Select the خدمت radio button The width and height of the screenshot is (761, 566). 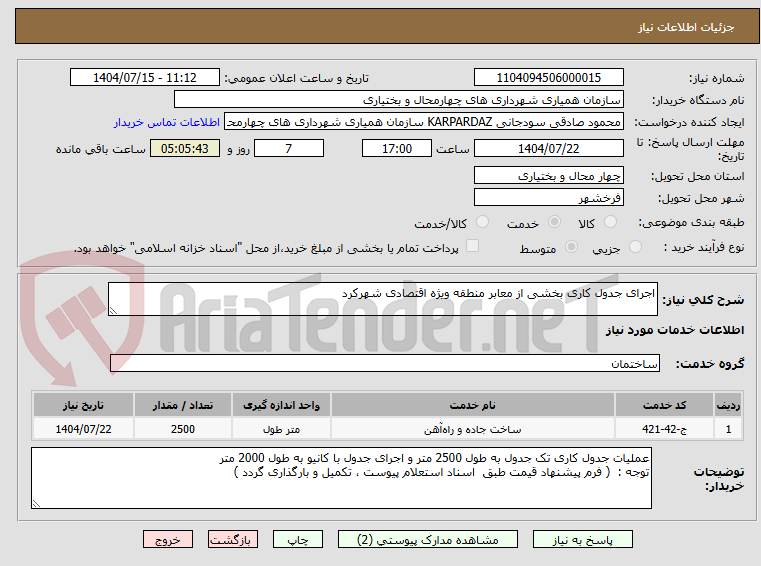click(554, 222)
